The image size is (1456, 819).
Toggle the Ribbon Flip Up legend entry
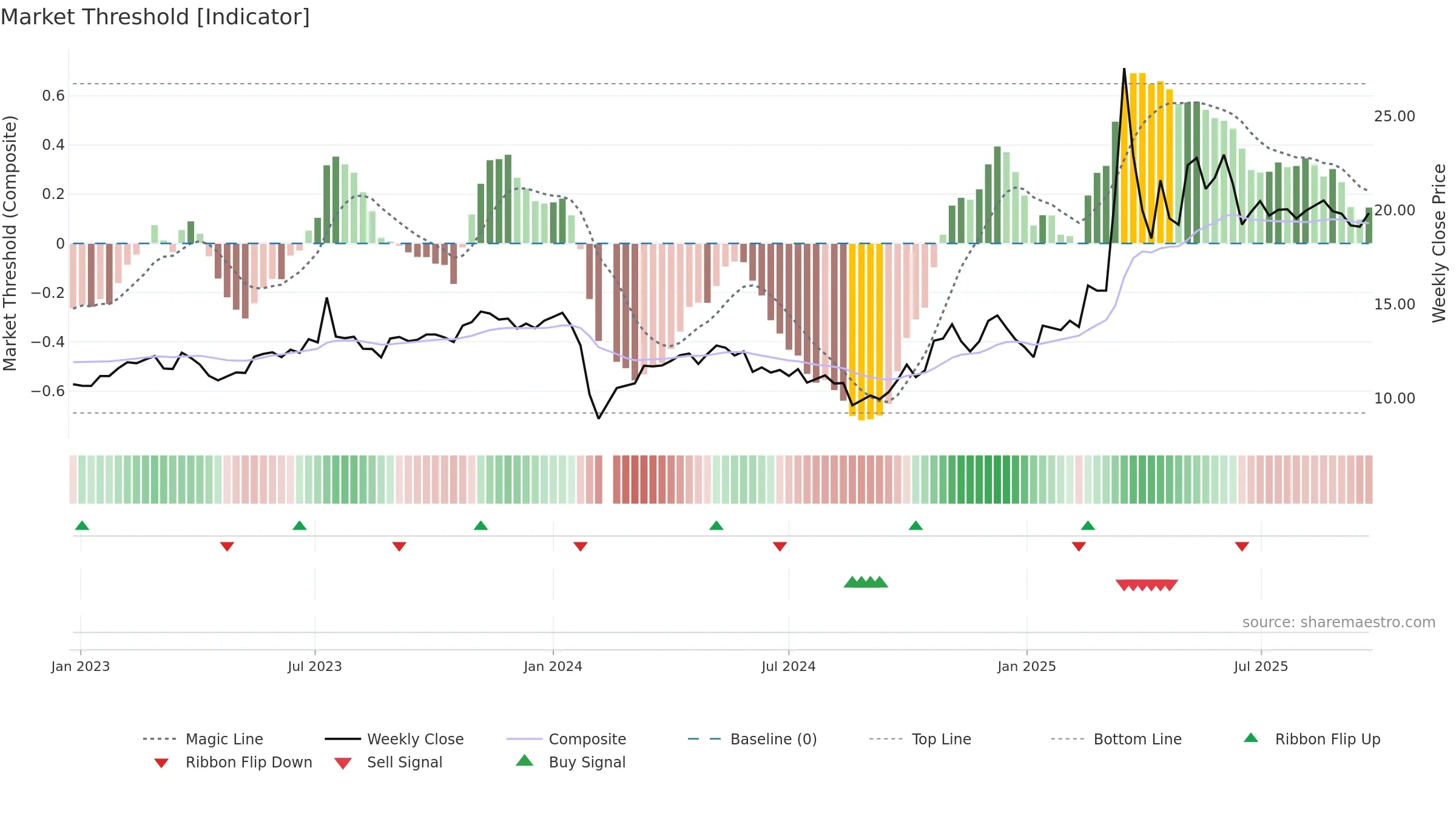[x=1312, y=739]
